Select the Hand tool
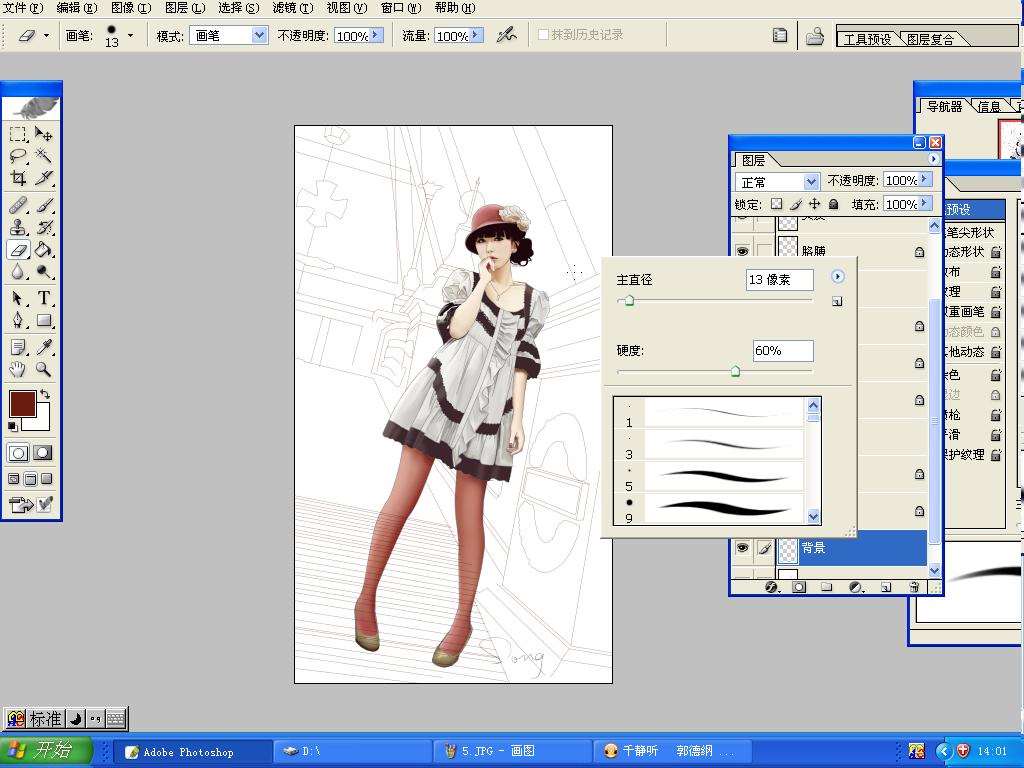 18,369
